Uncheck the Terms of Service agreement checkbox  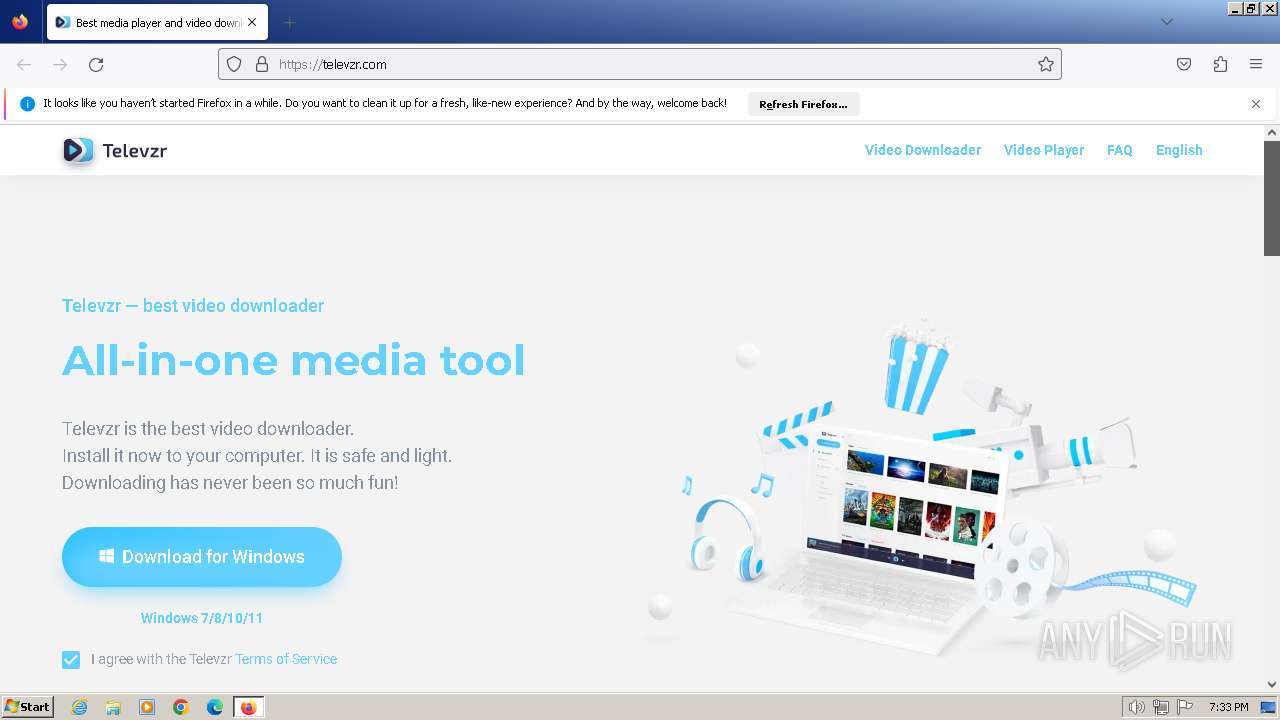tap(71, 659)
